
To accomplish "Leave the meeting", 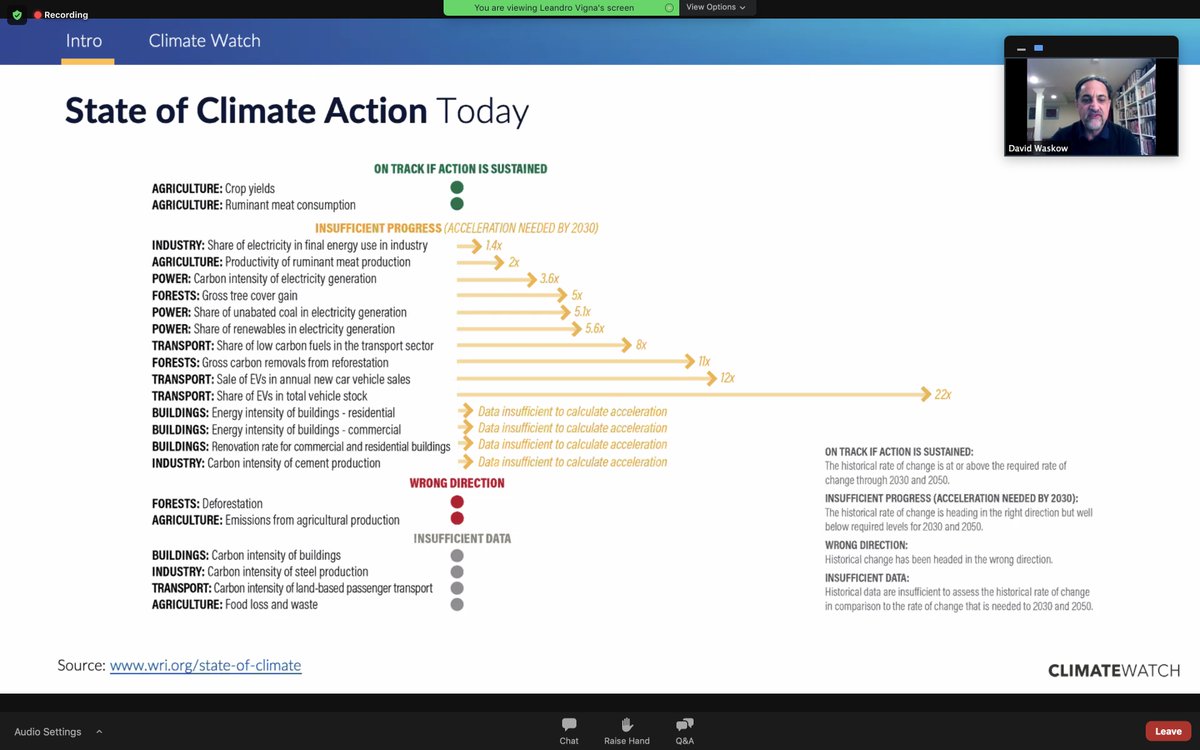I will pos(1168,731).
